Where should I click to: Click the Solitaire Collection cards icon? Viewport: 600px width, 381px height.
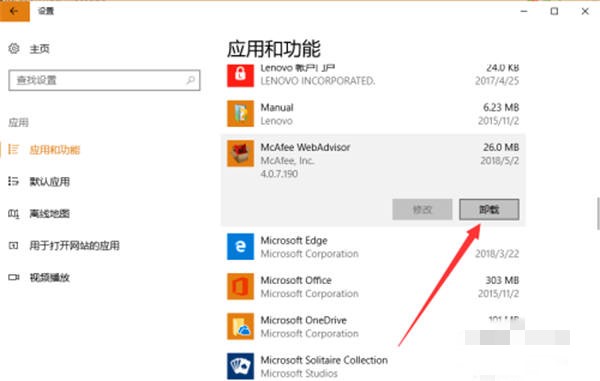[x=240, y=366]
